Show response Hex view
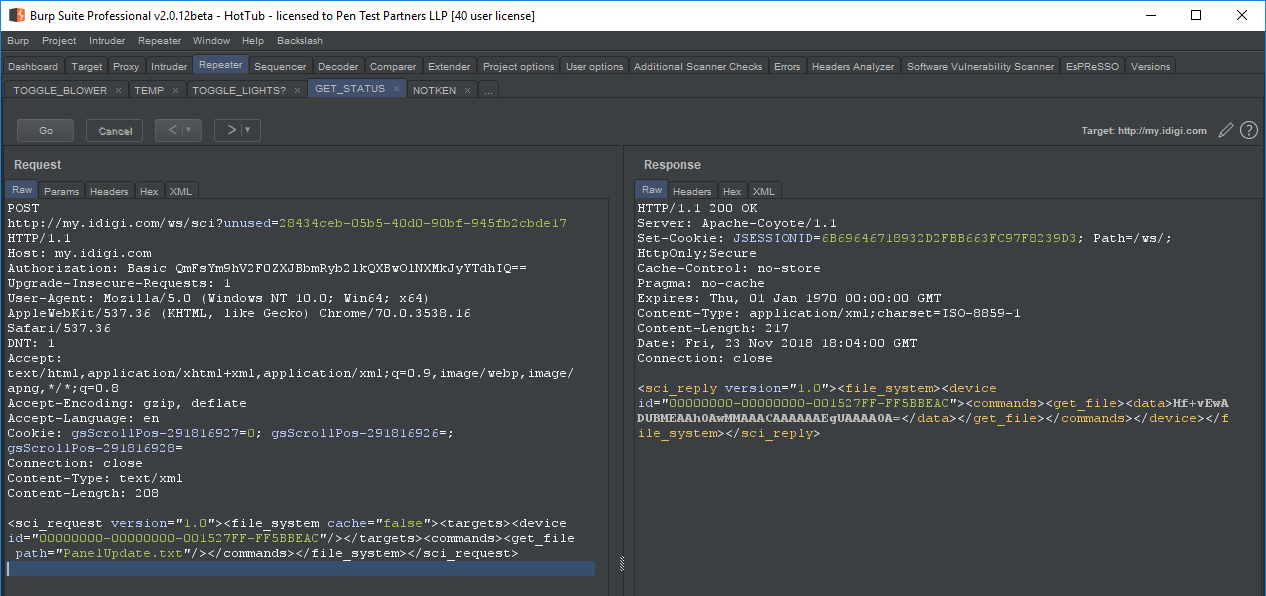Image resolution: width=1266 pixels, height=596 pixels. click(x=732, y=191)
